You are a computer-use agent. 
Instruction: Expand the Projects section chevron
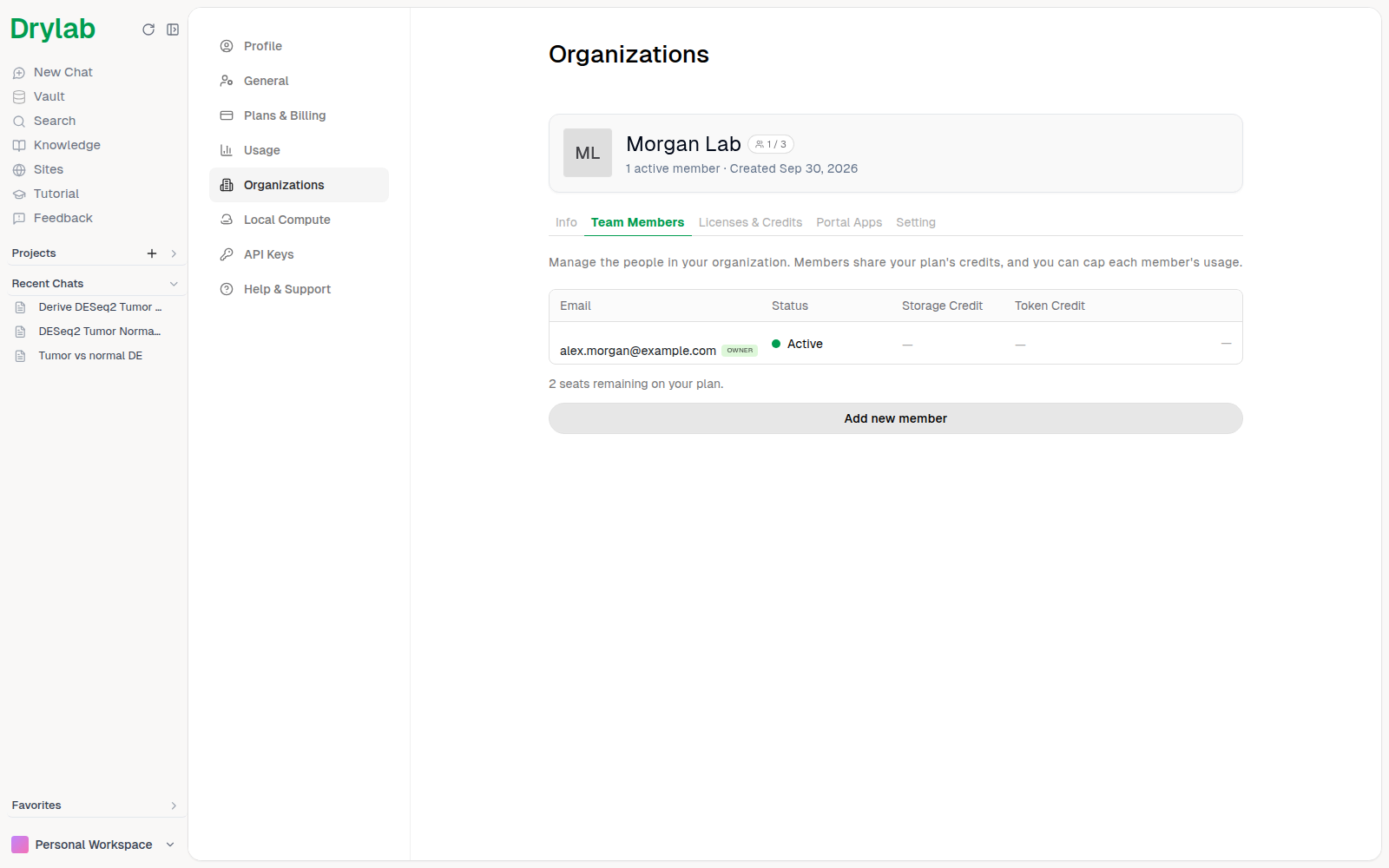pyautogui.click(x=174, y=253)
